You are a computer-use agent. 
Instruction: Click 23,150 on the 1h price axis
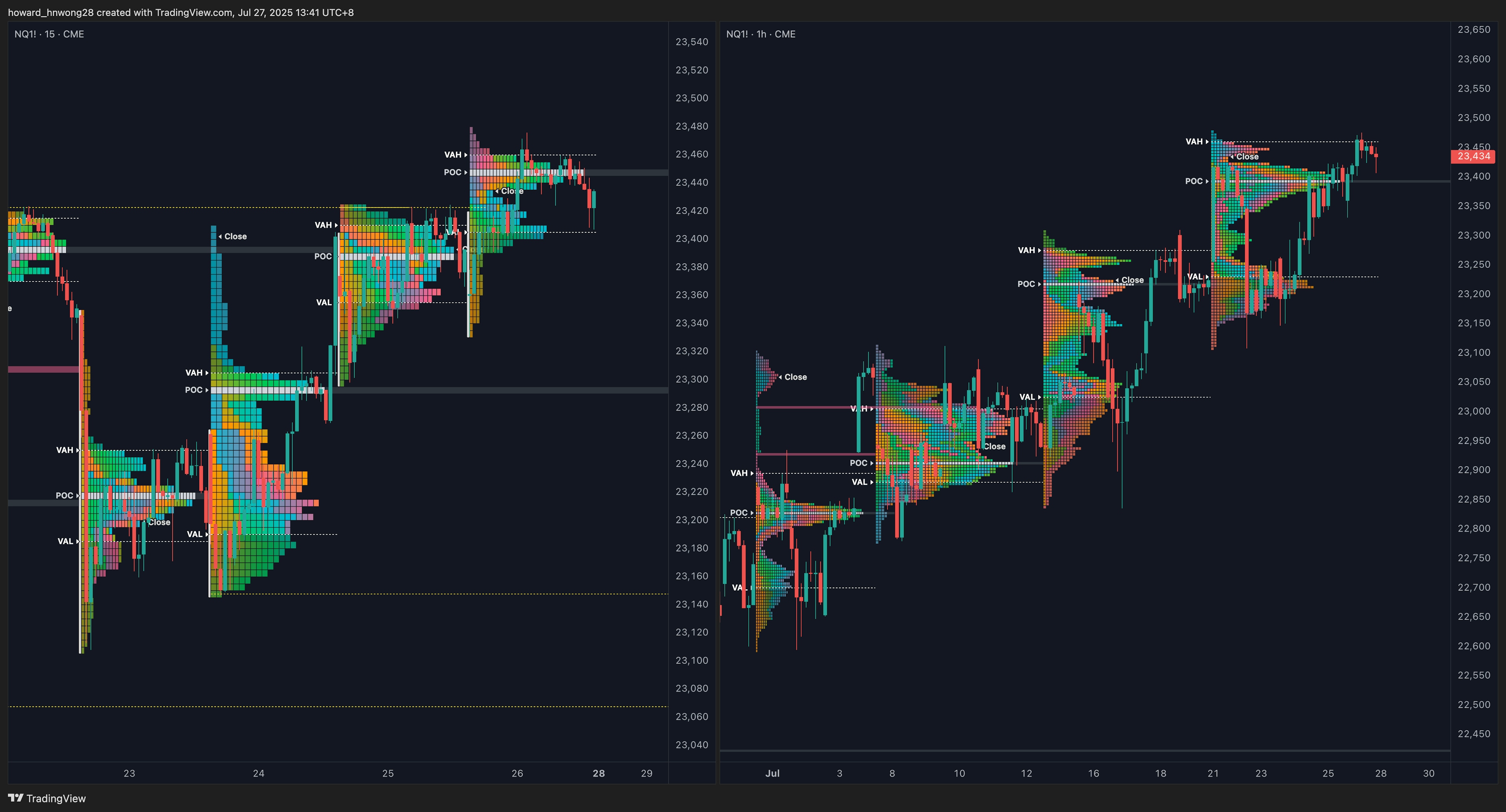1474,323
